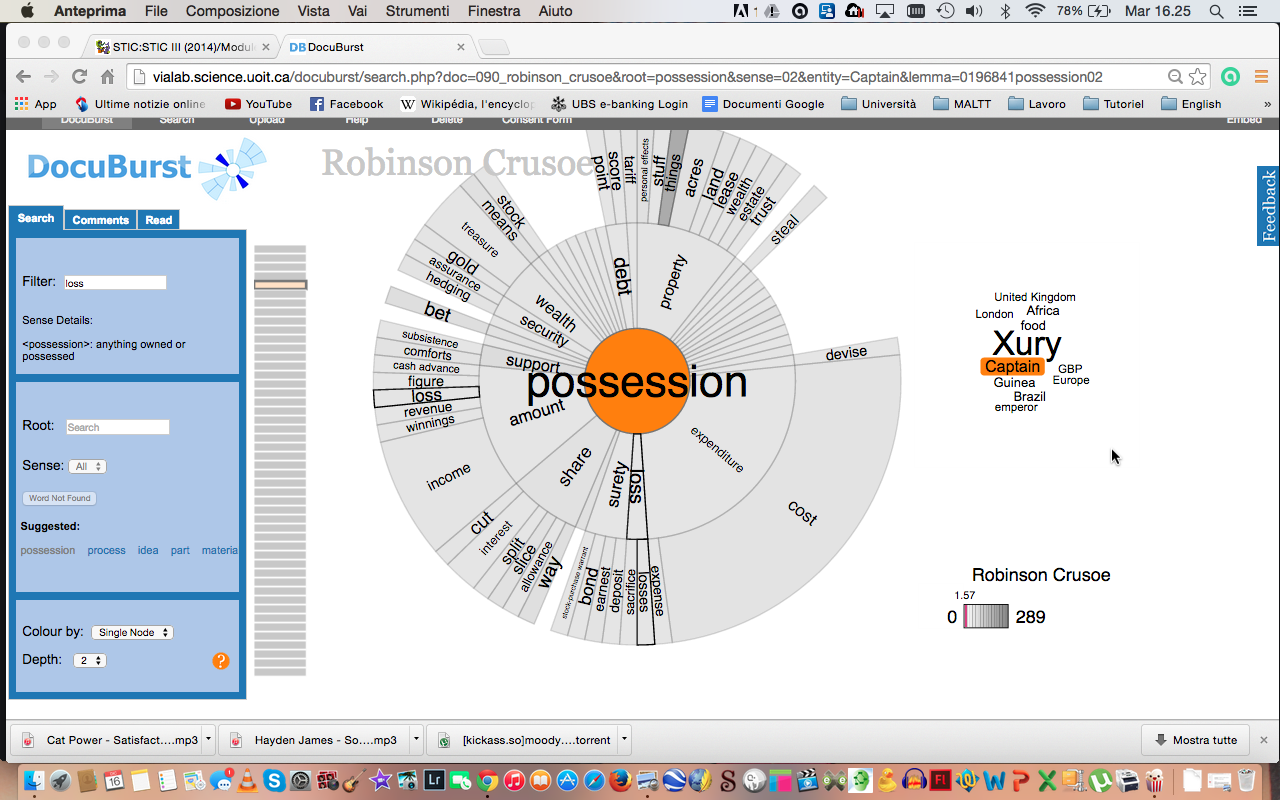
Task: Open uTorrent from the dock
Action: pyautogui.click(x=1101, y=780)
